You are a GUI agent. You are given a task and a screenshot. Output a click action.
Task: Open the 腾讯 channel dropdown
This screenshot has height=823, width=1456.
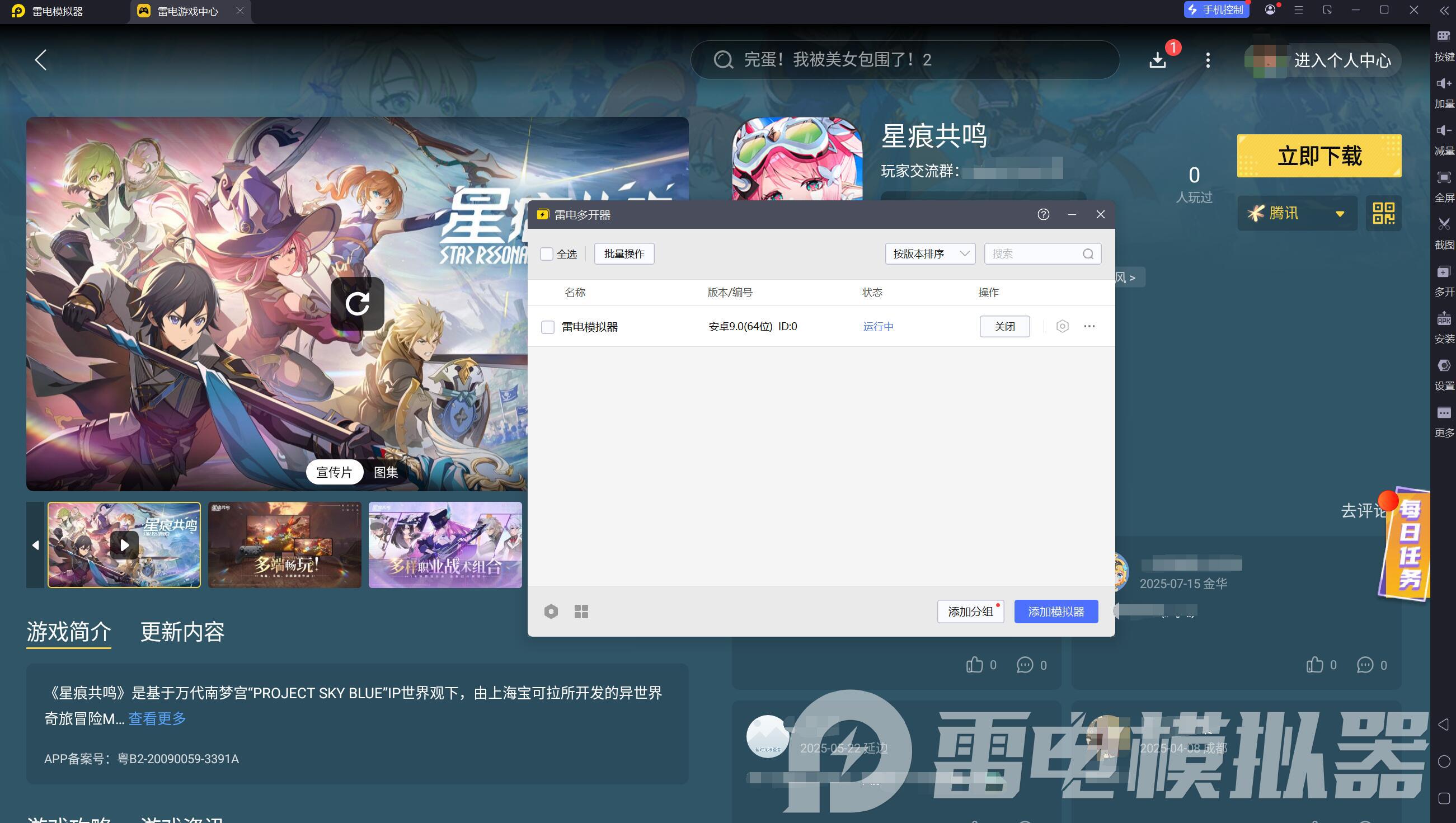pyautogui.click(x=1297, y=213)
